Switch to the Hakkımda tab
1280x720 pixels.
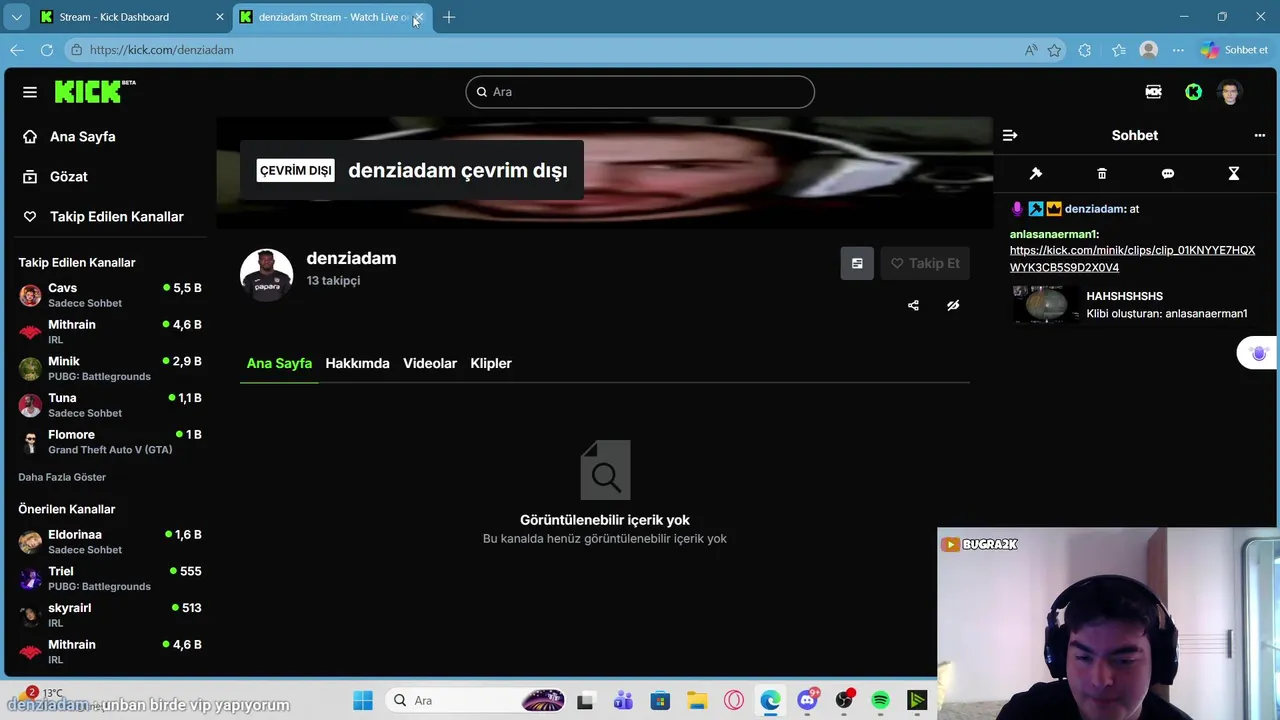pos(357,363)
